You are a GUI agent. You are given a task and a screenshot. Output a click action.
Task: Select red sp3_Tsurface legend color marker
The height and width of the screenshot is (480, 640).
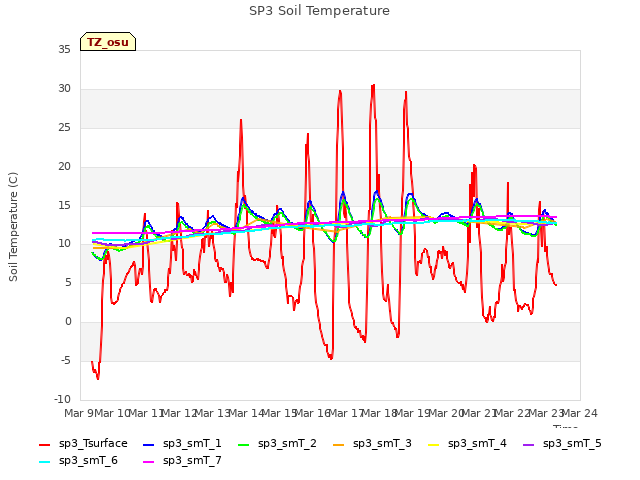(x=44, y=444)
